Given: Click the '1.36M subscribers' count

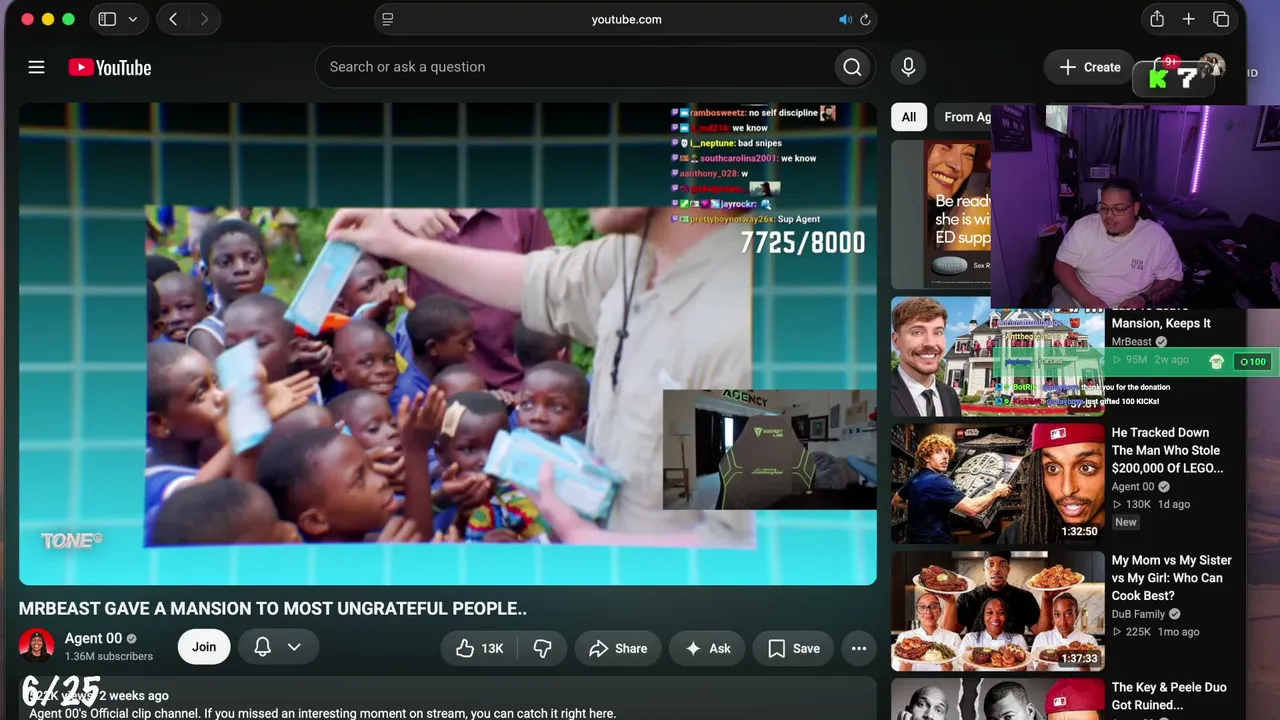Looking at the screenshot, I should [x=109, y=656].
